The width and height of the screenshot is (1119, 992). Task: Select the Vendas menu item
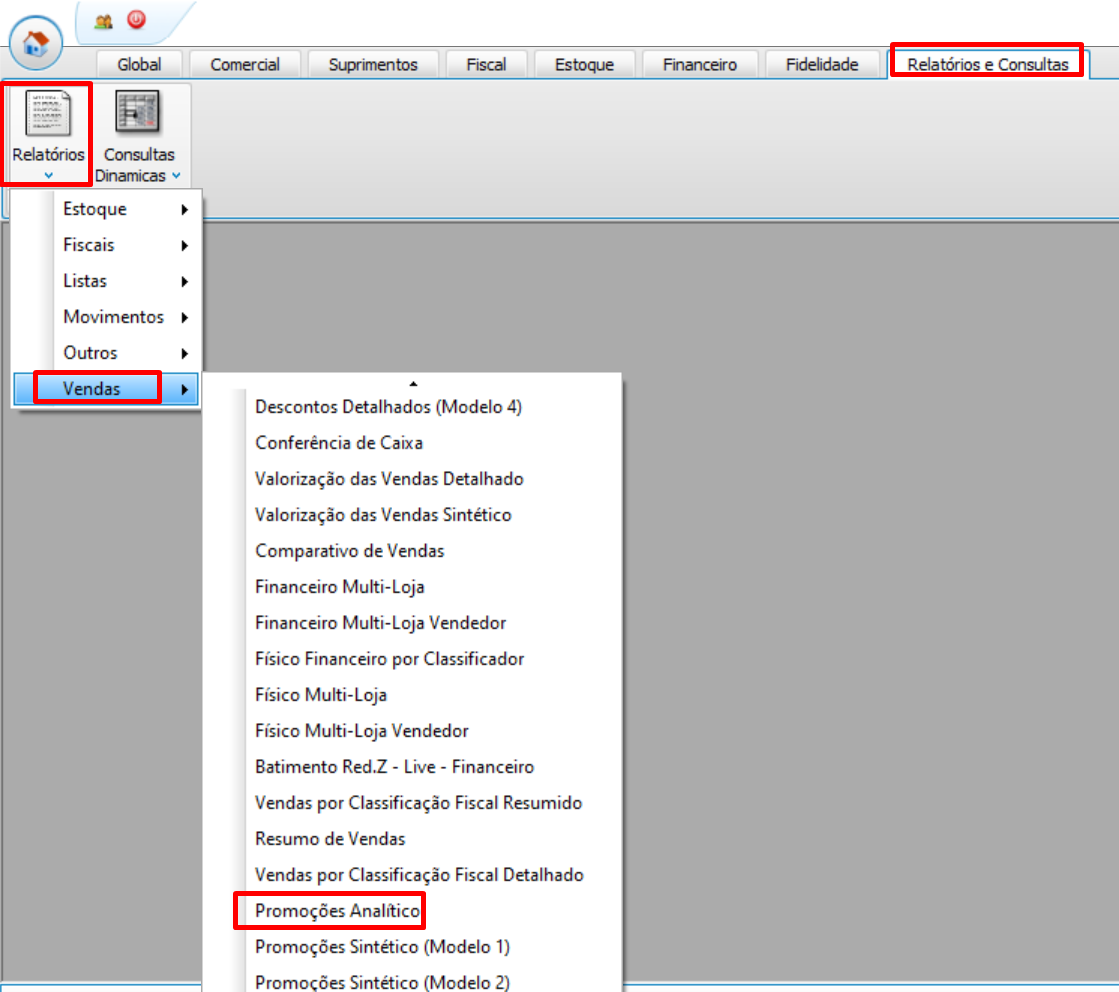(x=107, y=389)
